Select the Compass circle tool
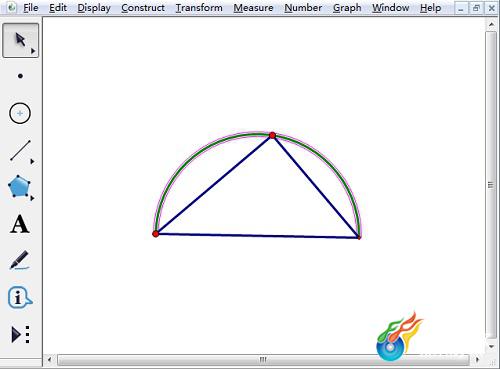 click(x=20, y=113)
